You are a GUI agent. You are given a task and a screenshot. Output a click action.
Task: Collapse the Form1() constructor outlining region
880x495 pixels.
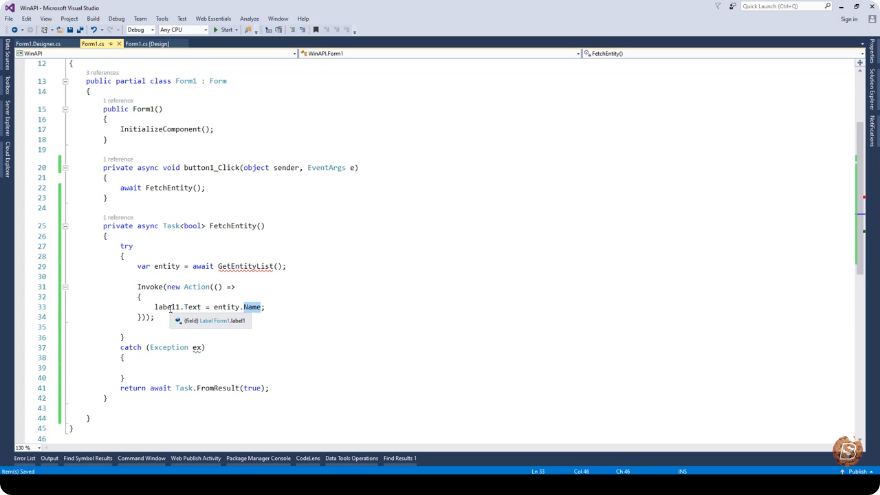coord(65,109)
